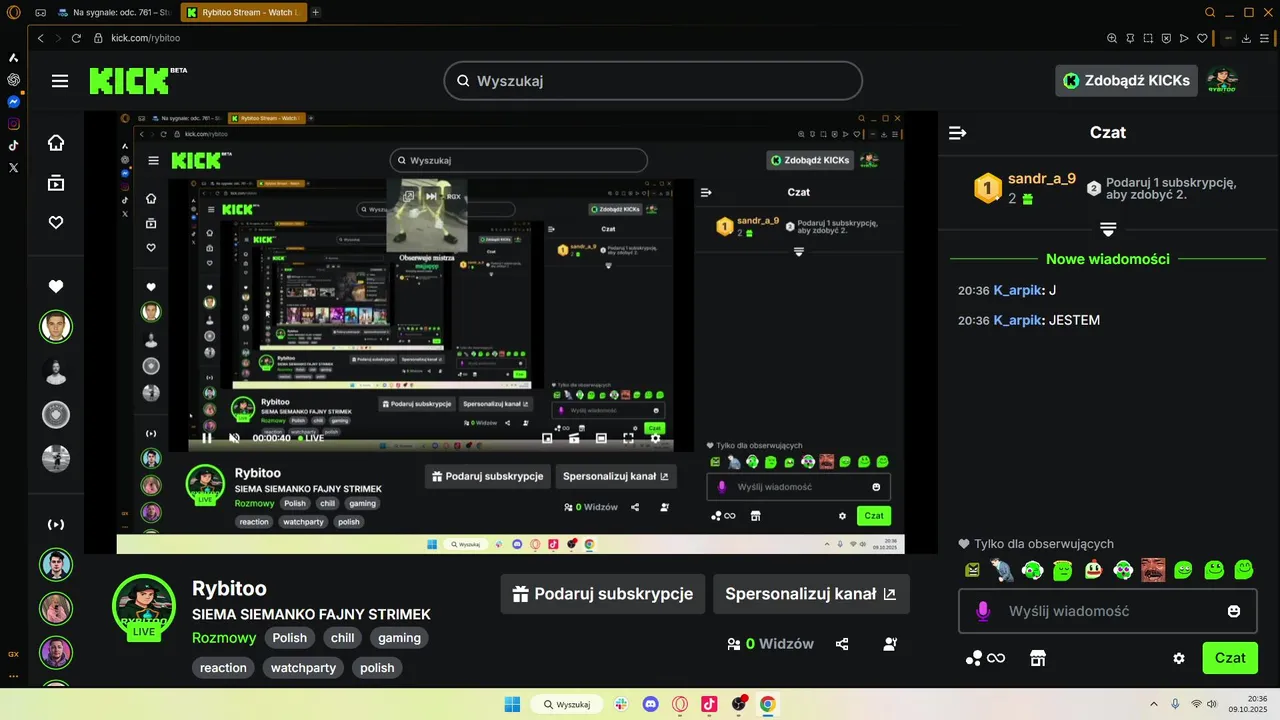Open Discord from the taskbar
This screenshot has height=720, width=1280.
click(x=651, y=704)
